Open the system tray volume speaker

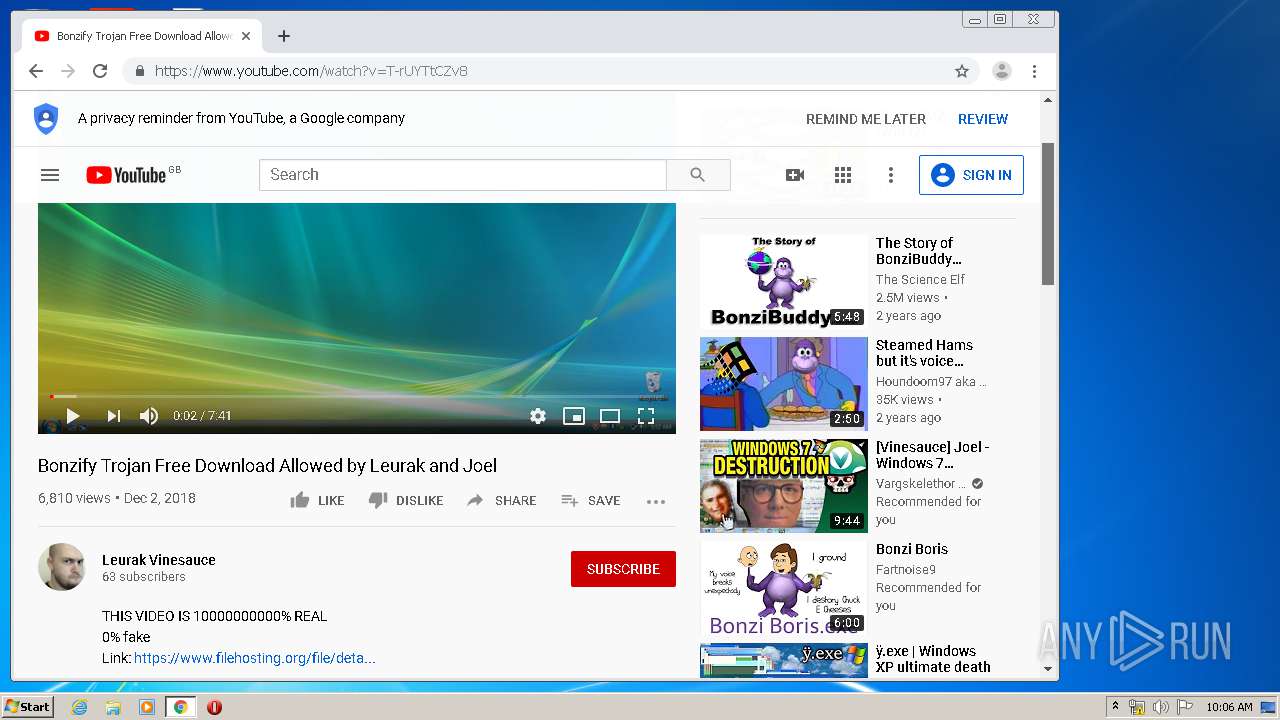point(1160,707)
